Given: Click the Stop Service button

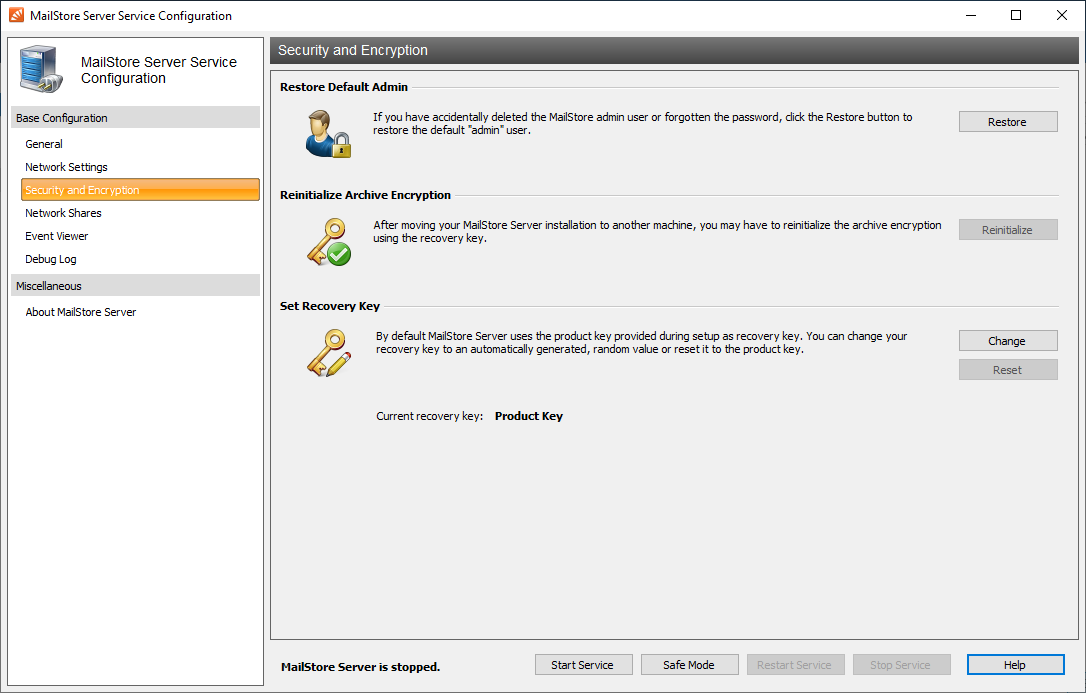Looking at the screenshot, I should pos(901,665).
